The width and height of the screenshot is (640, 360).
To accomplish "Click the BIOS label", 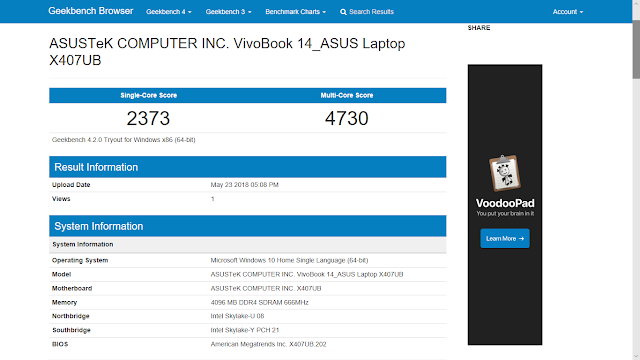I will (x=60, y=344).
